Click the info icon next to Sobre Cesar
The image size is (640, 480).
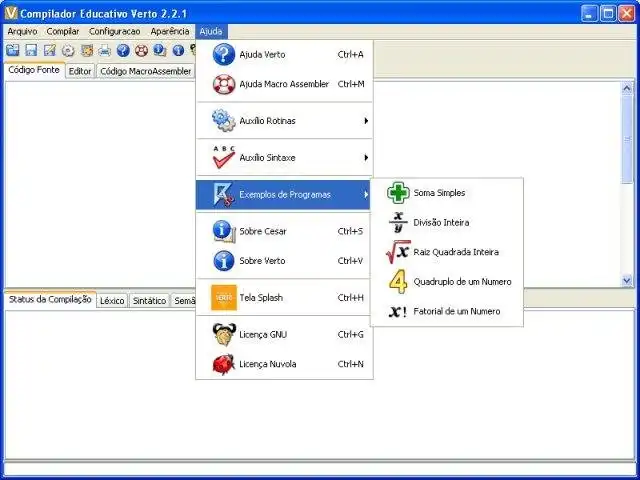(x=224, y=231)
